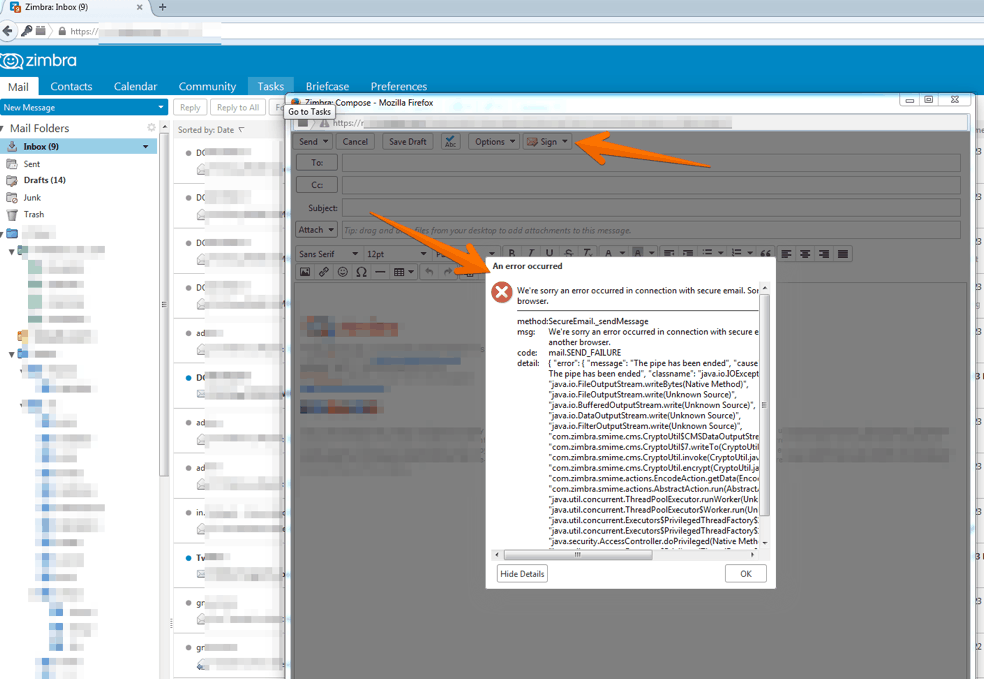Click Cancel in the compose window
Viewport: 984px width, 679px height.
355,141
